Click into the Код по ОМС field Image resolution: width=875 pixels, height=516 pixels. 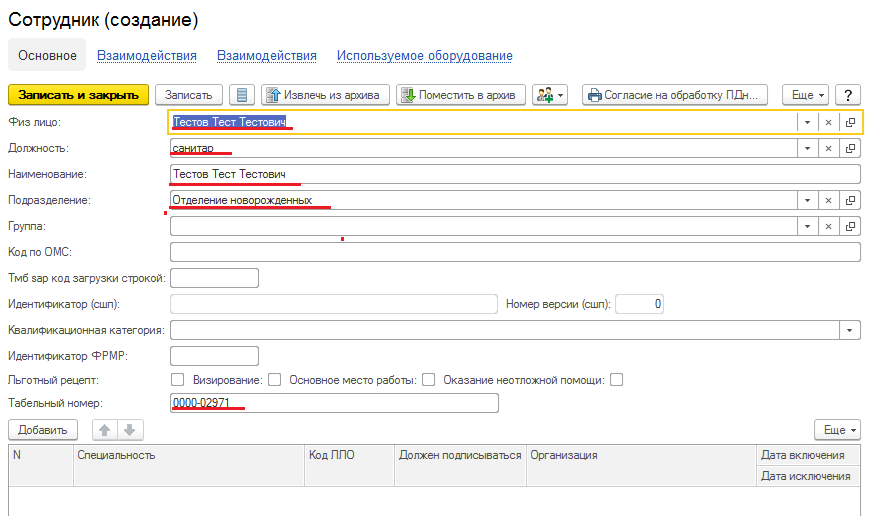515,252
